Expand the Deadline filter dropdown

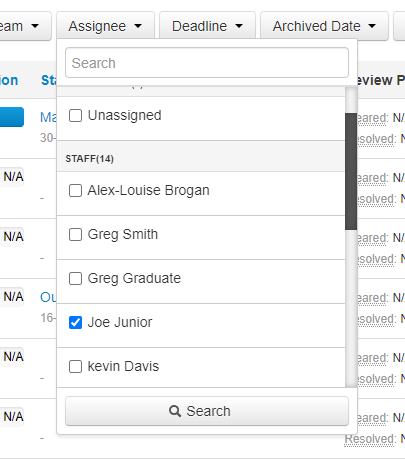(x=207, y=26)
